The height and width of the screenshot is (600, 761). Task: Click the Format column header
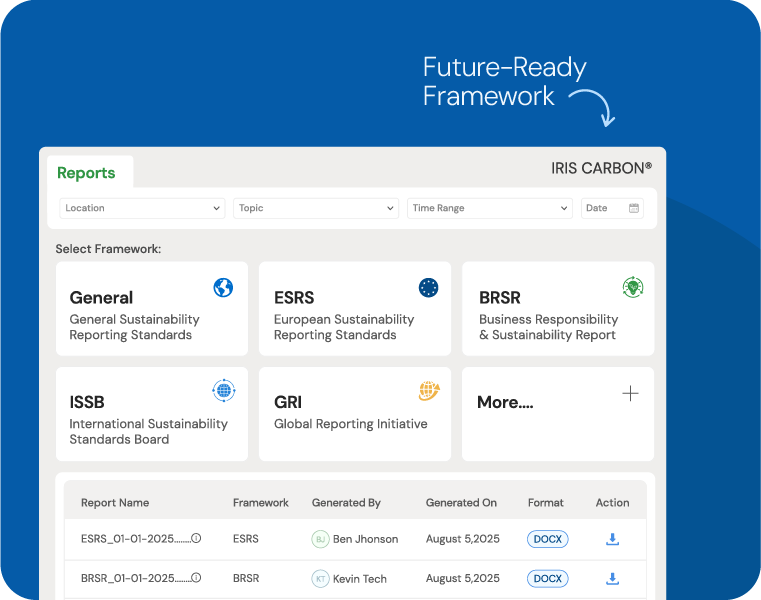(546, 503)
